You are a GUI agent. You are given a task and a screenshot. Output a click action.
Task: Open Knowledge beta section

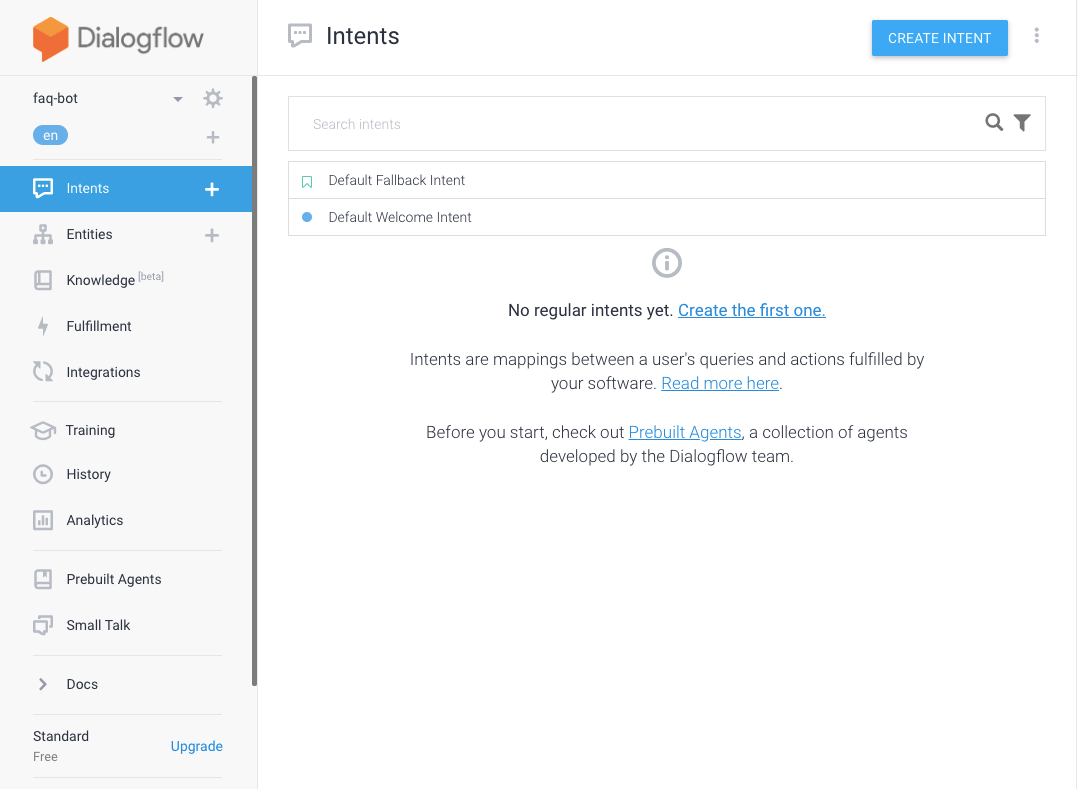click(x=115, y=280)
